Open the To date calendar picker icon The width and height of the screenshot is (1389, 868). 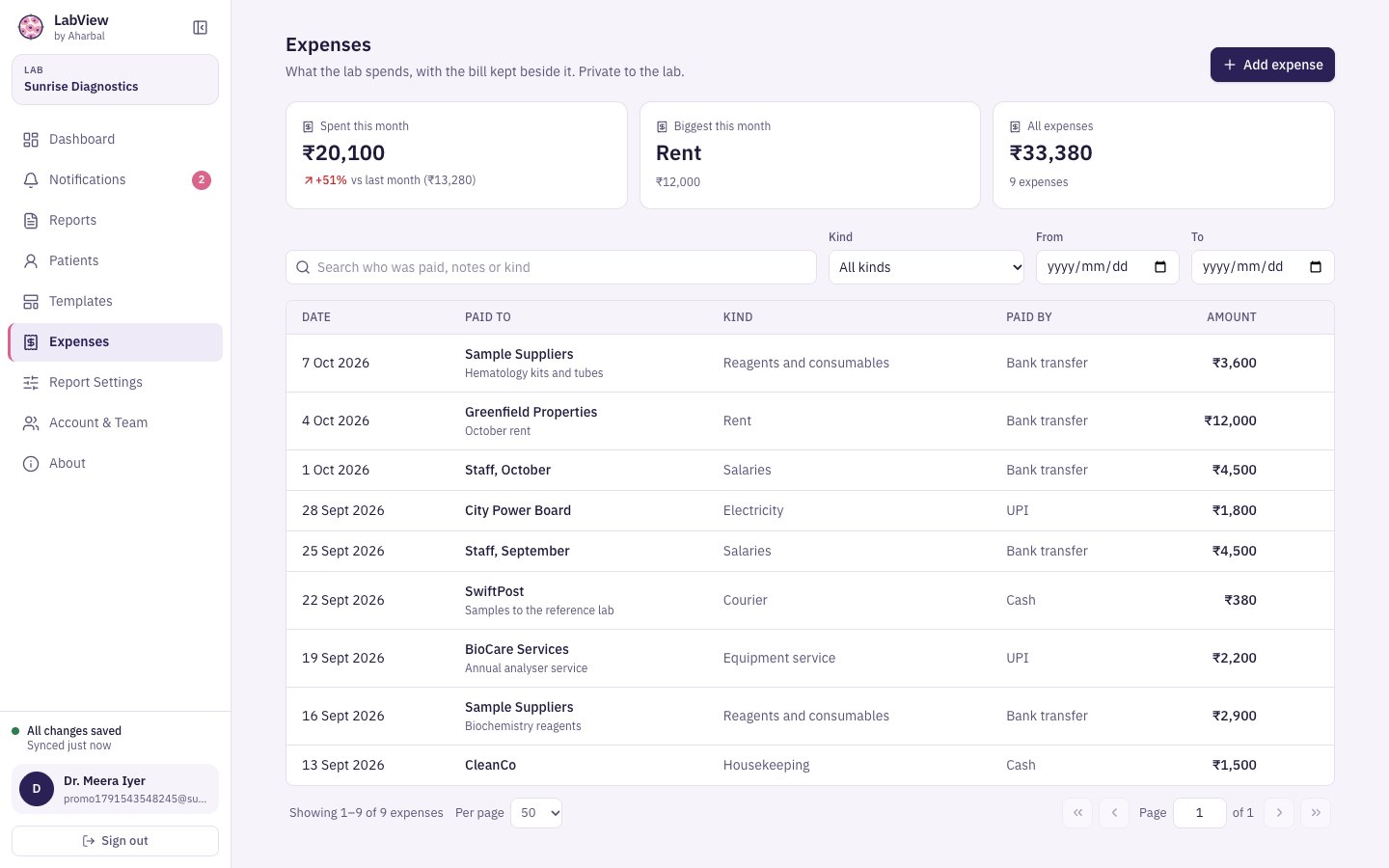tap(1316, 267)
